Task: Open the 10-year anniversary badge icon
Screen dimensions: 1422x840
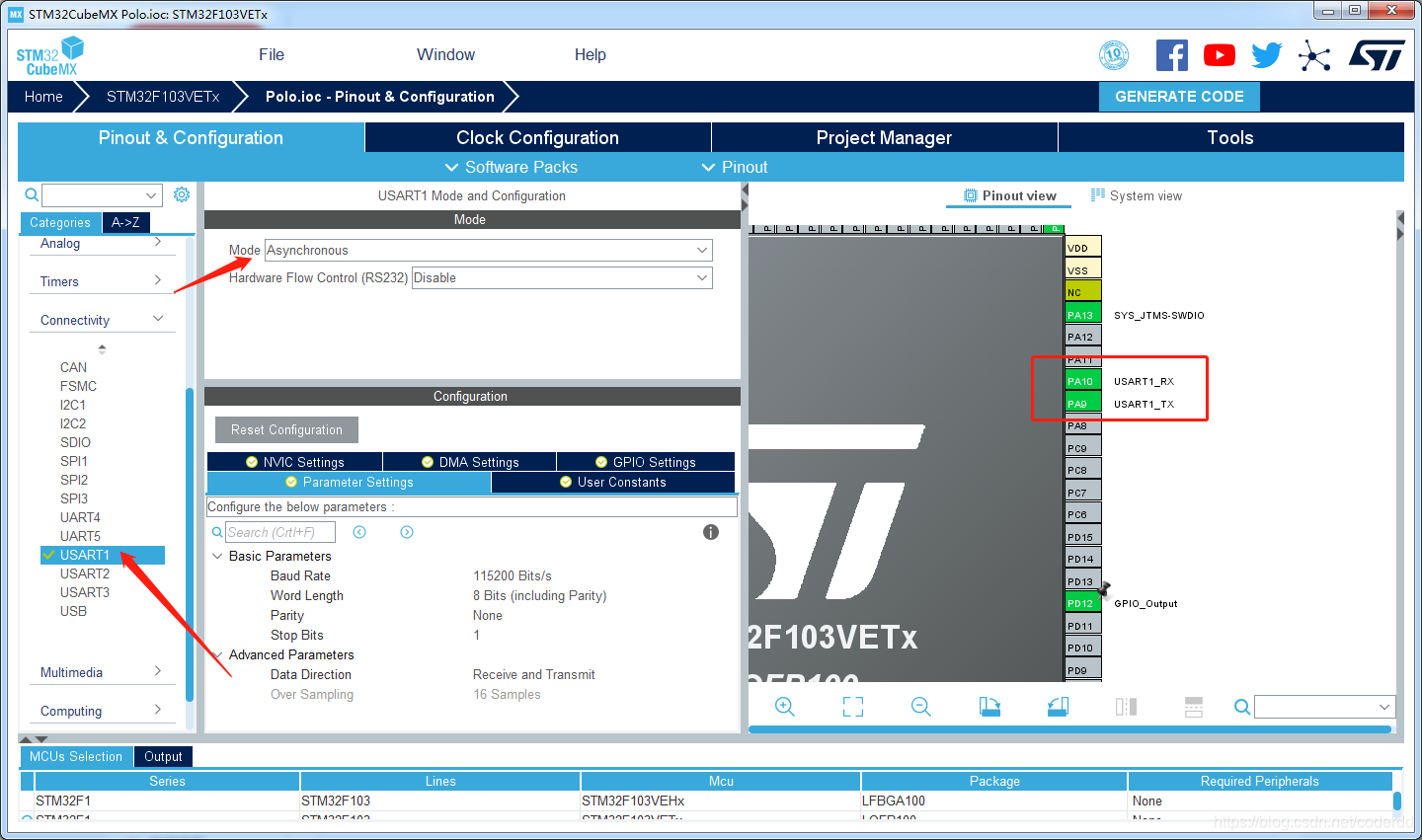Action: tap(1114, 55)
